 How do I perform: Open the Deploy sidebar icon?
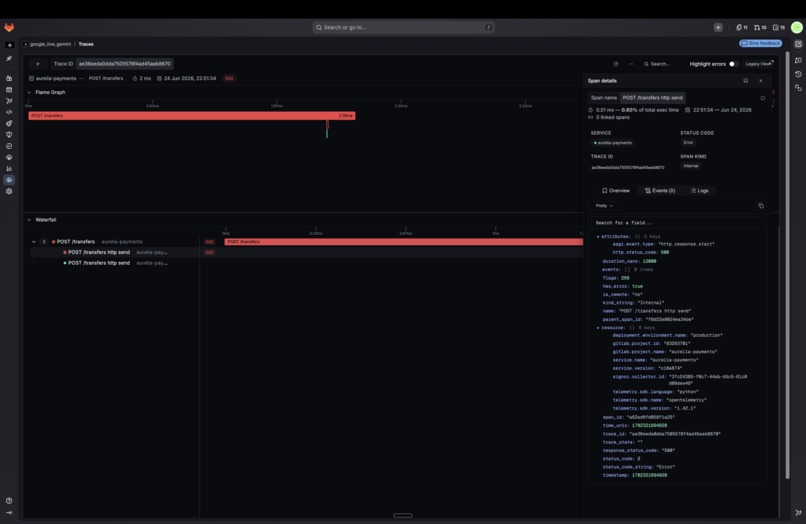point(9,146)
